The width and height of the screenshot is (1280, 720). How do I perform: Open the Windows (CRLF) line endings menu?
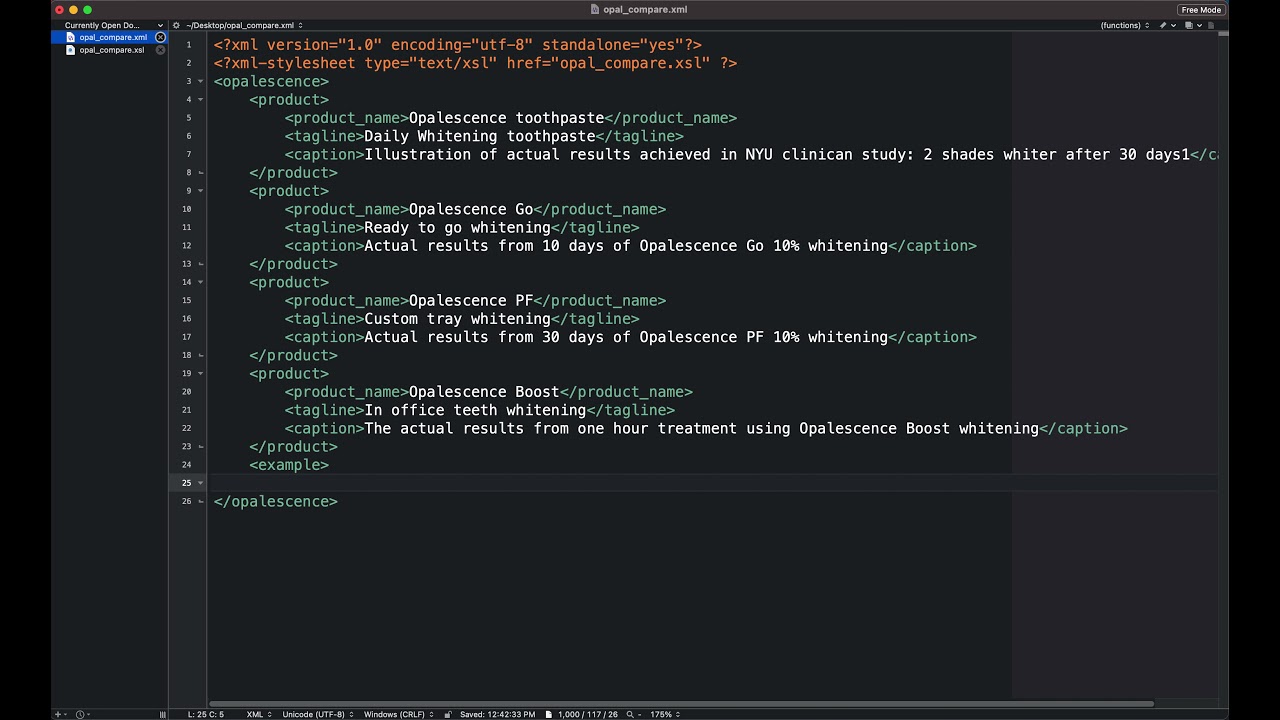[x=398, y=714]
